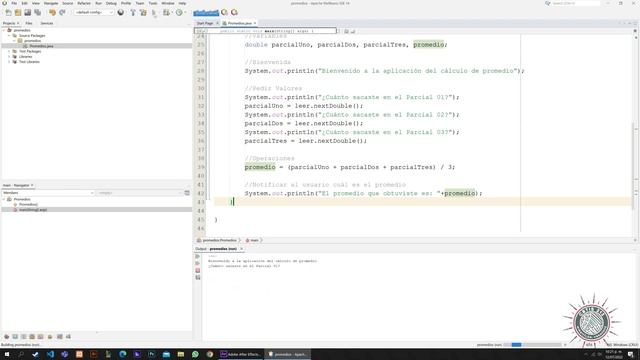This screenshot has height=360, width=640.
Task: Click the icon right of the memory bar's first icon
Action: pos(234,13)
